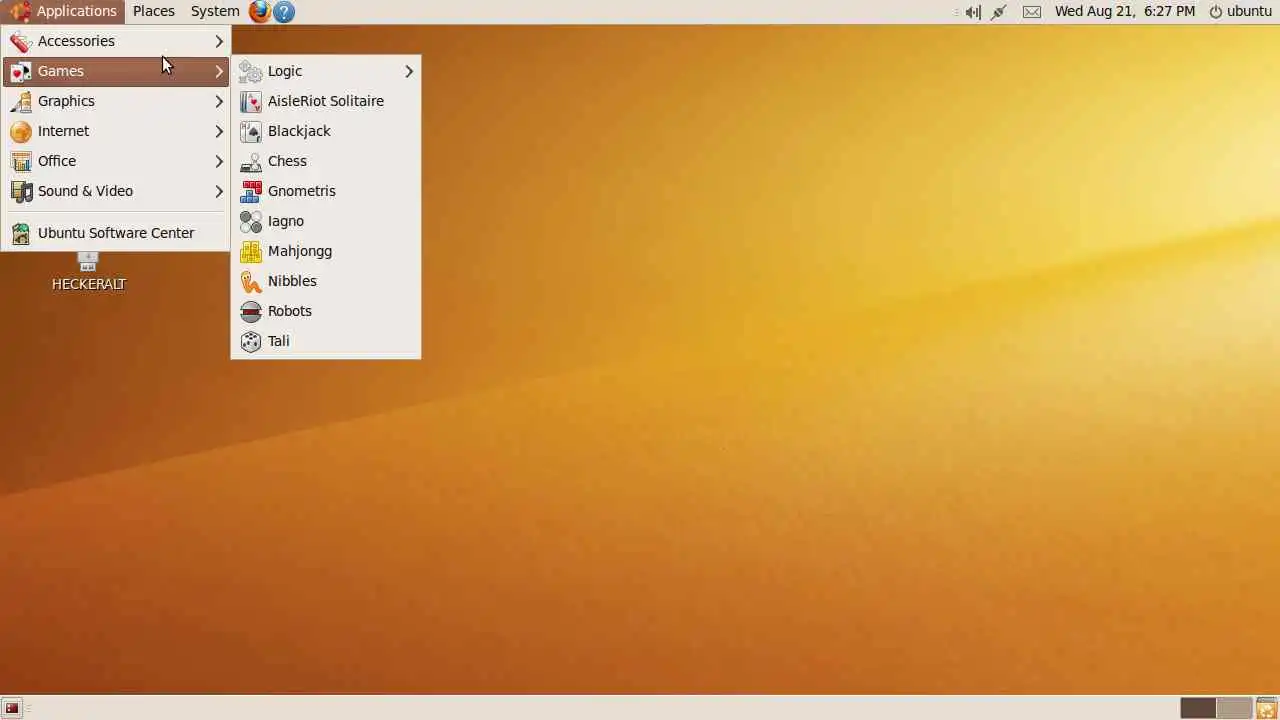Viewport: 1280px width, 720px height.
Task: Expand the Games submenu arrow
Action: [219, 71]
